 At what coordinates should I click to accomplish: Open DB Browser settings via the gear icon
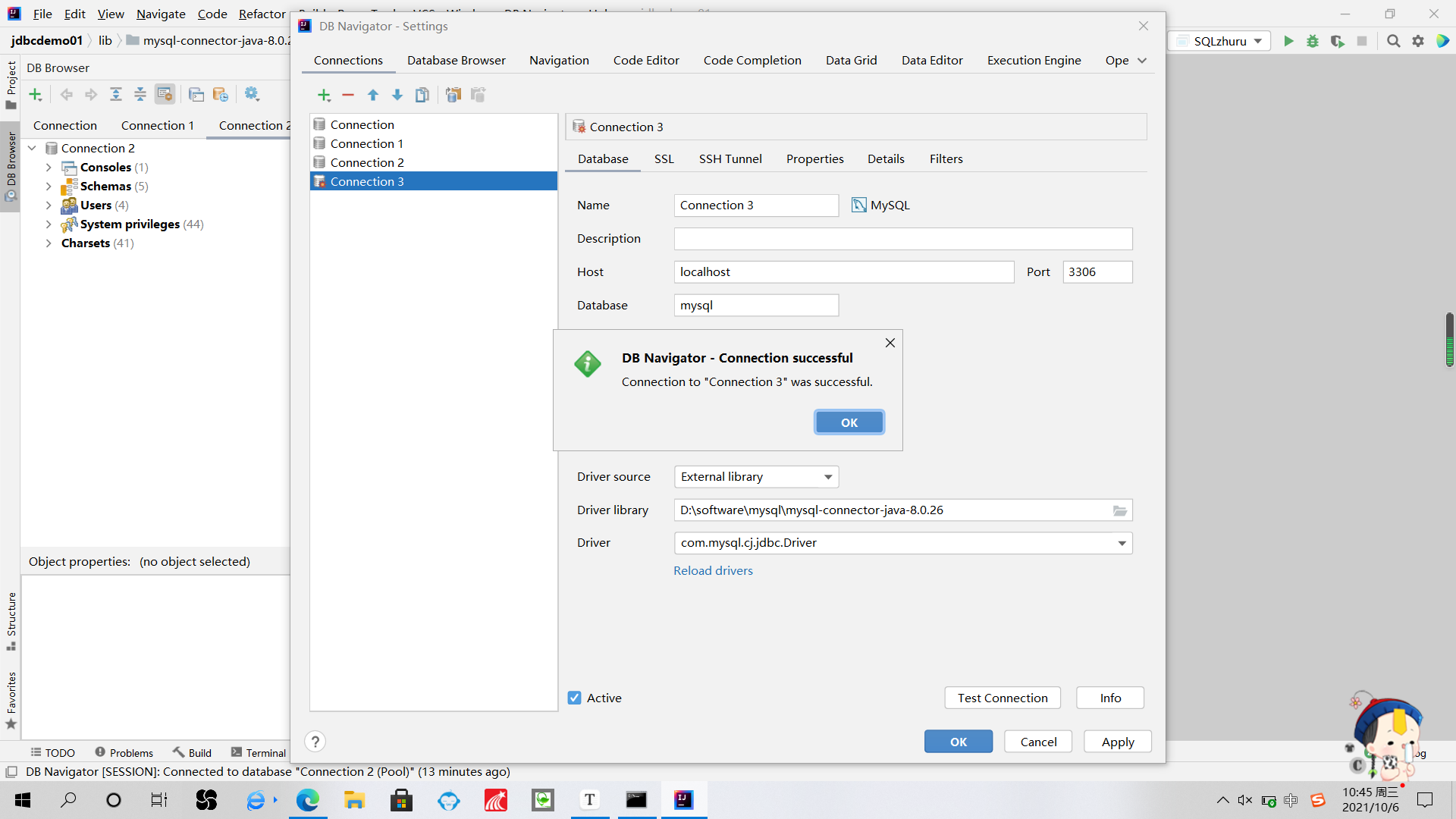[x=253, y=94]
